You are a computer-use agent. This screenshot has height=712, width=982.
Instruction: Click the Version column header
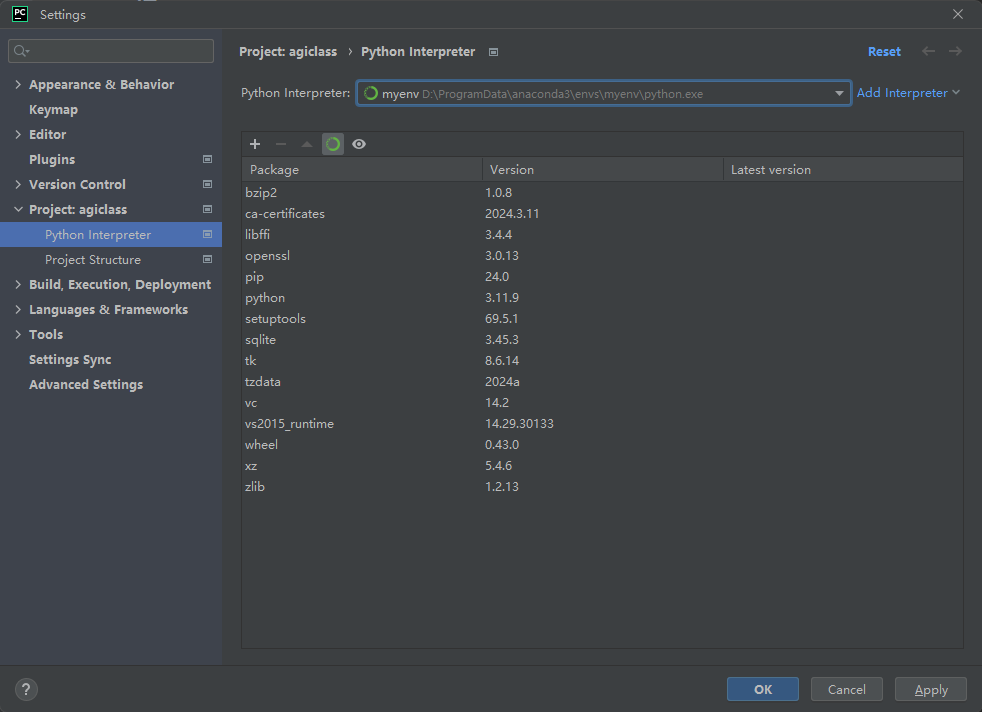602,170
